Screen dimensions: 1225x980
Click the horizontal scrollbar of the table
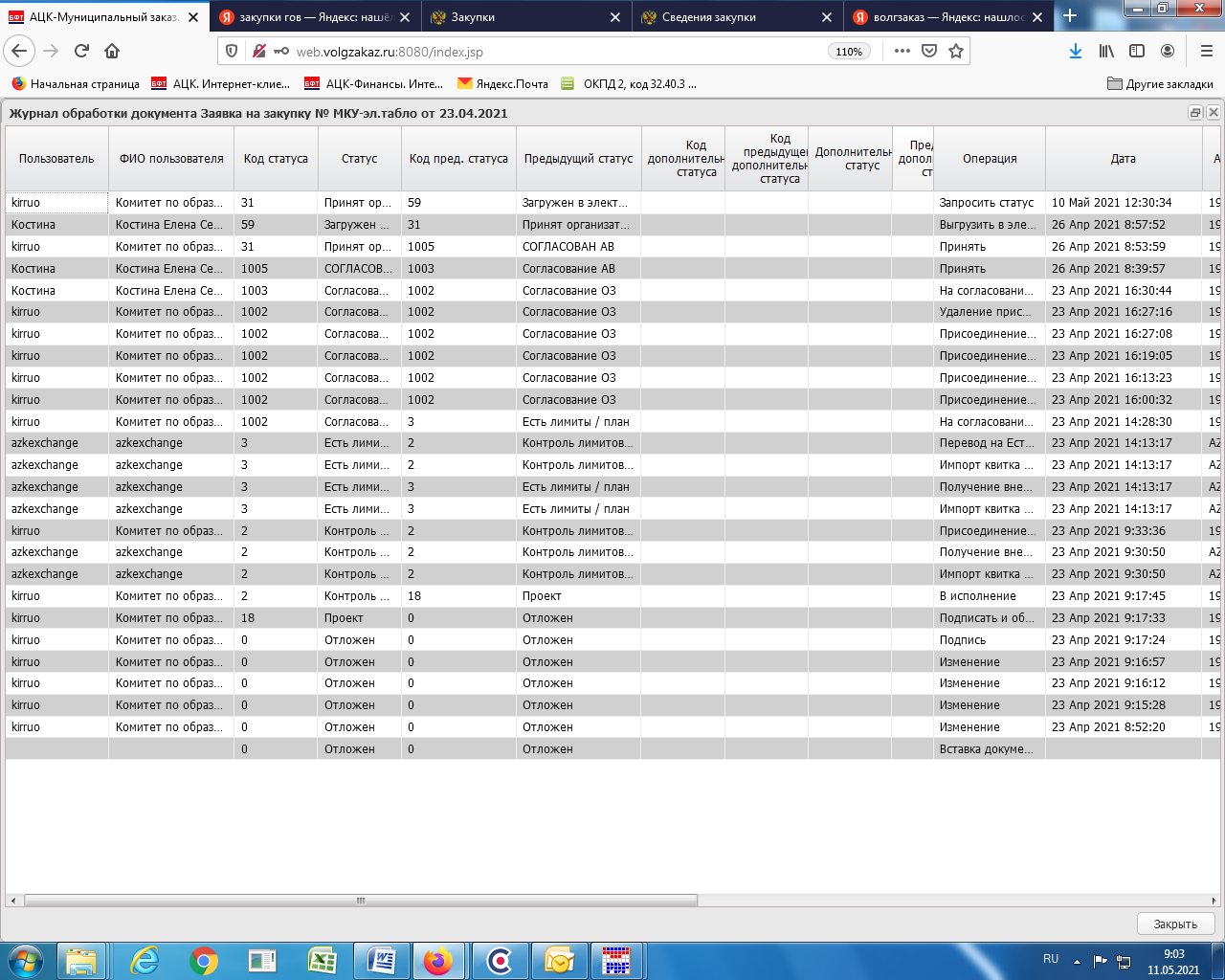point(361,901)
